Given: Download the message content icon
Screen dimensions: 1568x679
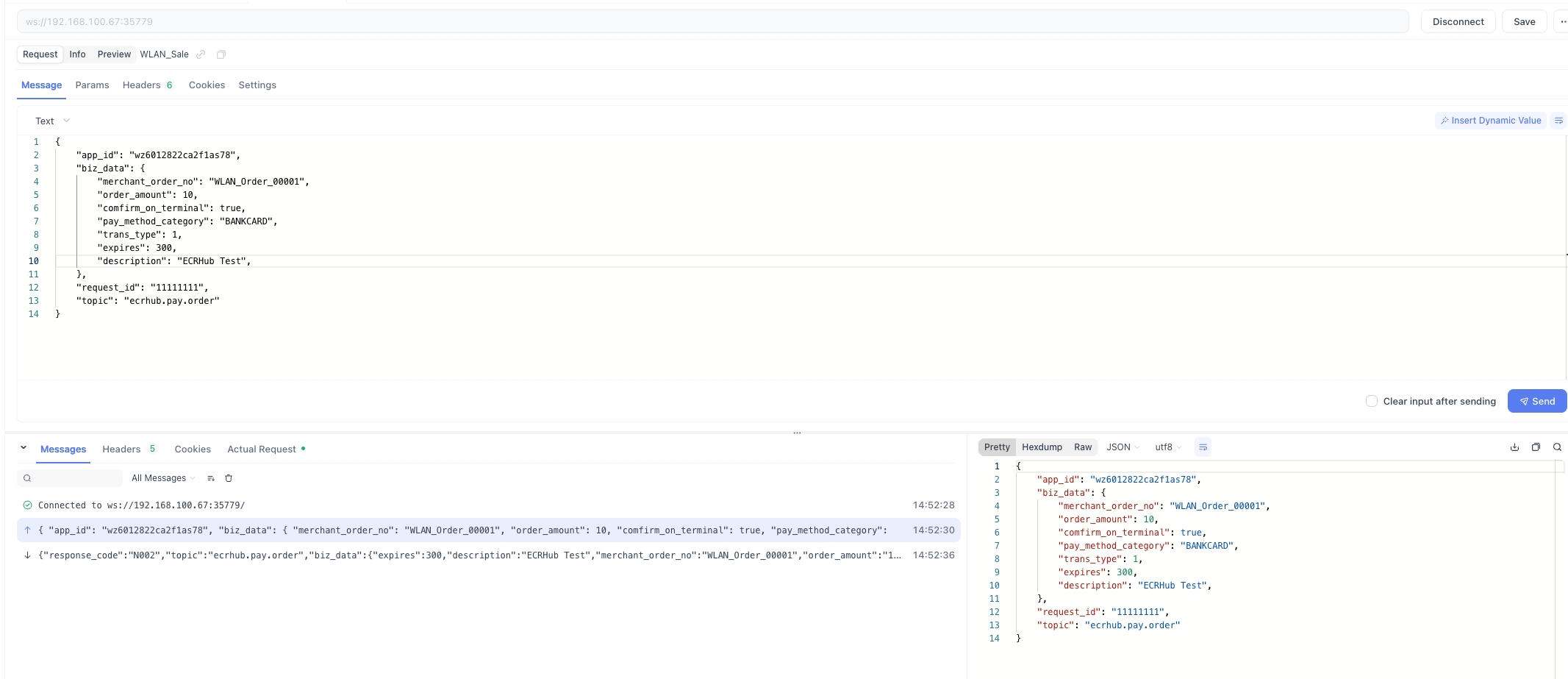Looking at the screenshot, I should [x=1514, y=447].
